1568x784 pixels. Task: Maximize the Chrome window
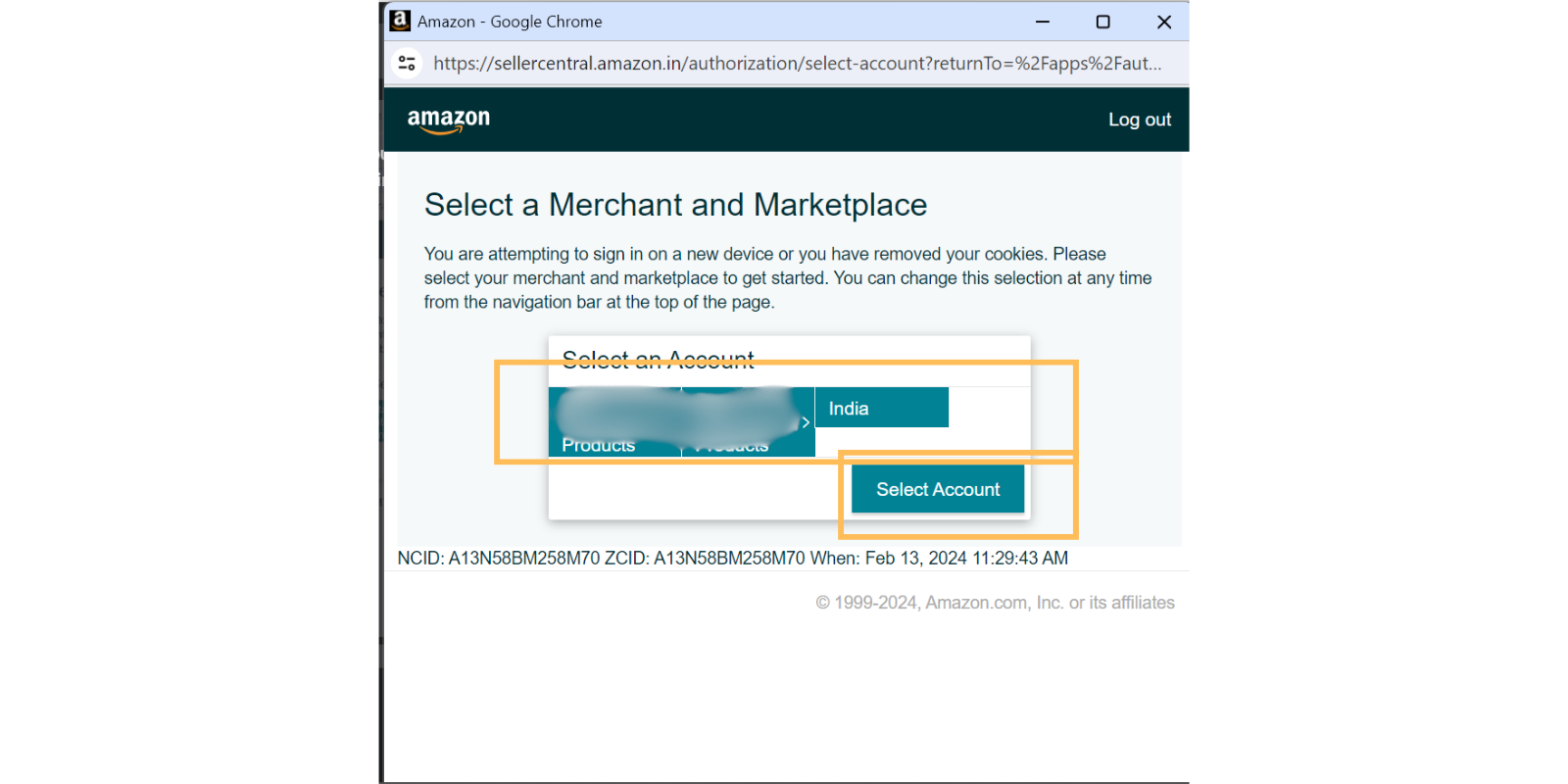[1102, 22]
